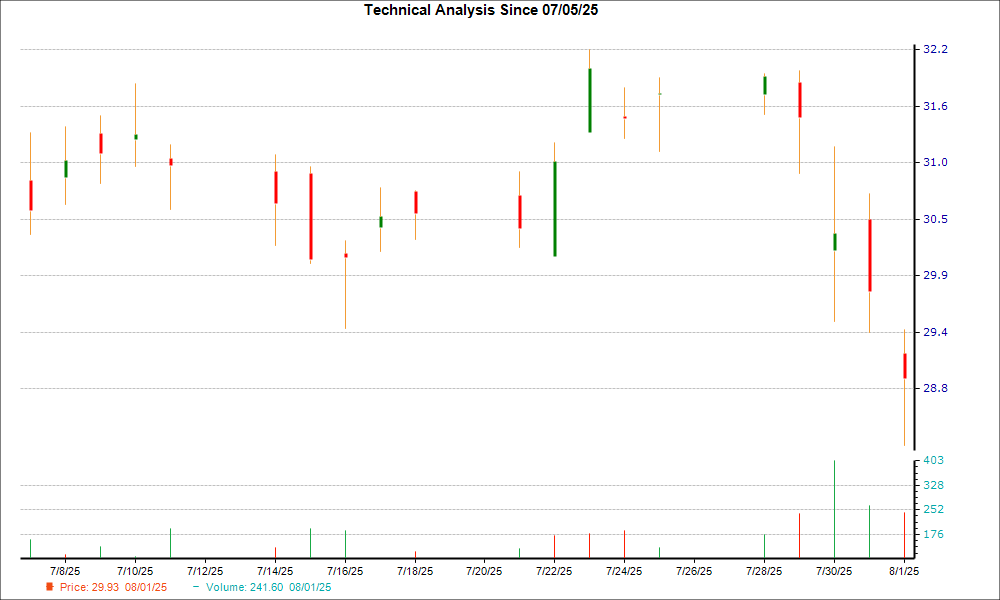Click the green candle body on 7/30/25
1000x600 pixels.
tap(834, 242)
